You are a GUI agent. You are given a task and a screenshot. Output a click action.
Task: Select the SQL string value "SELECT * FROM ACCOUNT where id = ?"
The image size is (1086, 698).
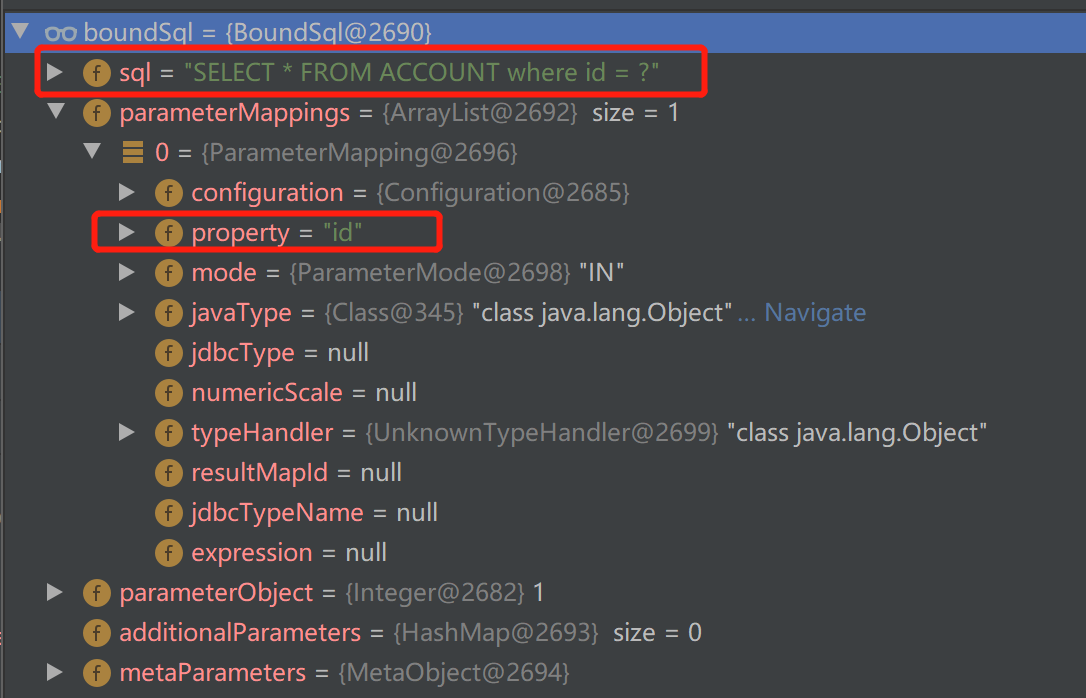(421, 72)
